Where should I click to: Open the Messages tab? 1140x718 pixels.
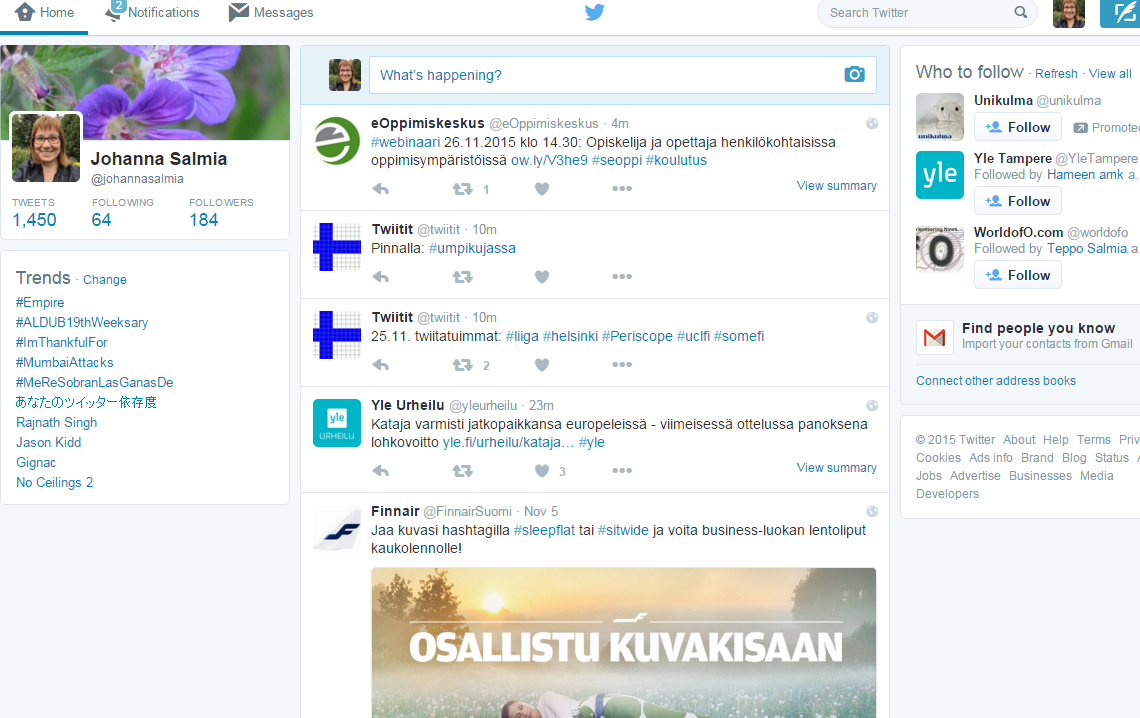pyautogui.click(x=270, y=12)
